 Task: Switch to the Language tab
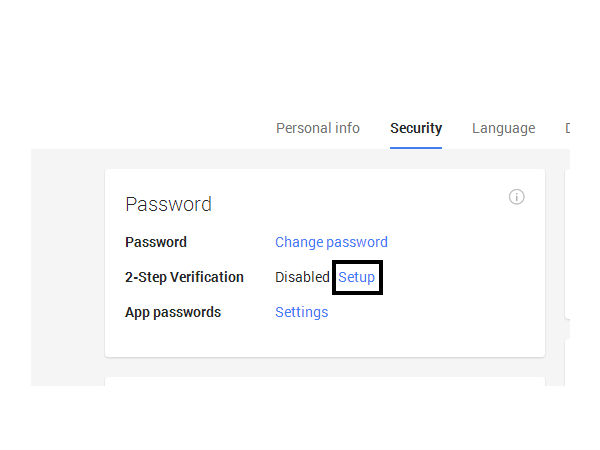(x=503, y=128)
